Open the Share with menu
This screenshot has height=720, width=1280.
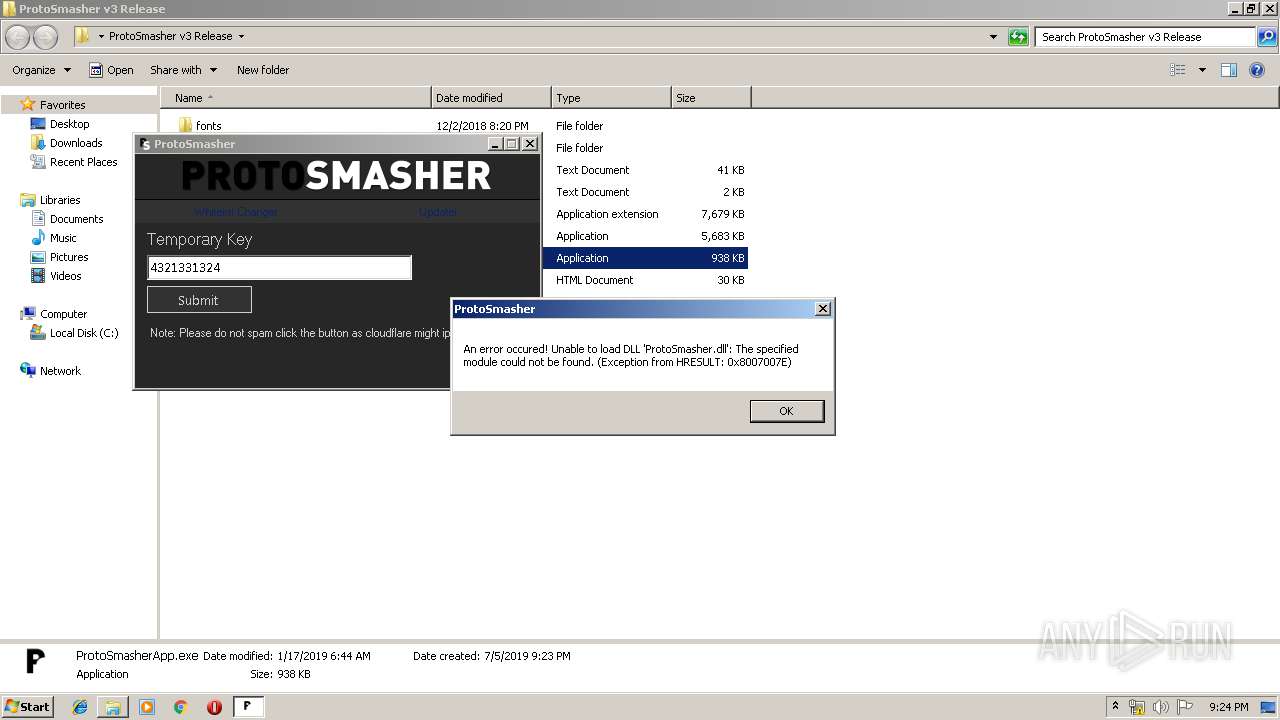pyautogui.click(x=183, y=70)
